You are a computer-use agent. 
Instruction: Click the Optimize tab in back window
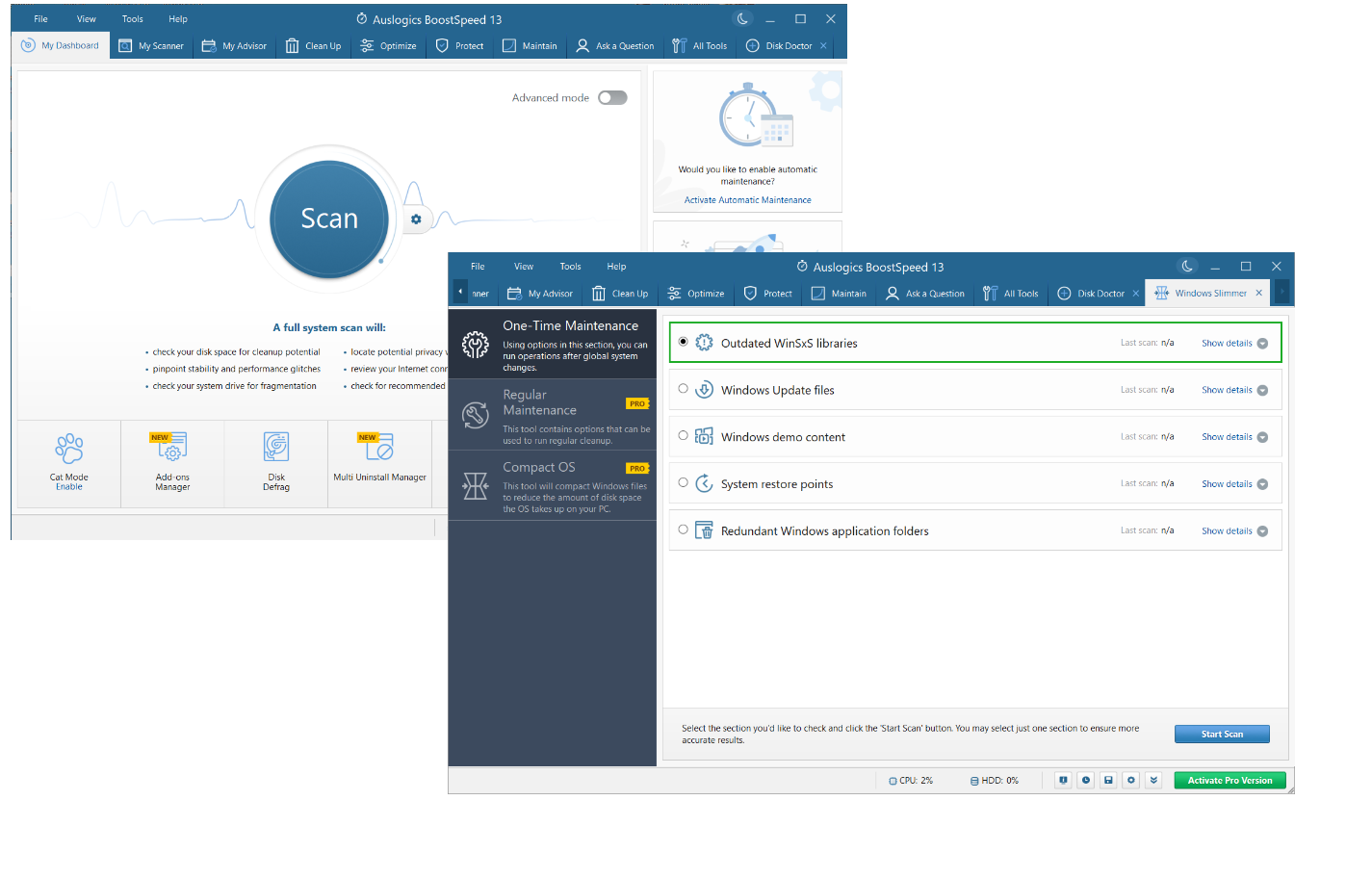[x=388, y=45]
